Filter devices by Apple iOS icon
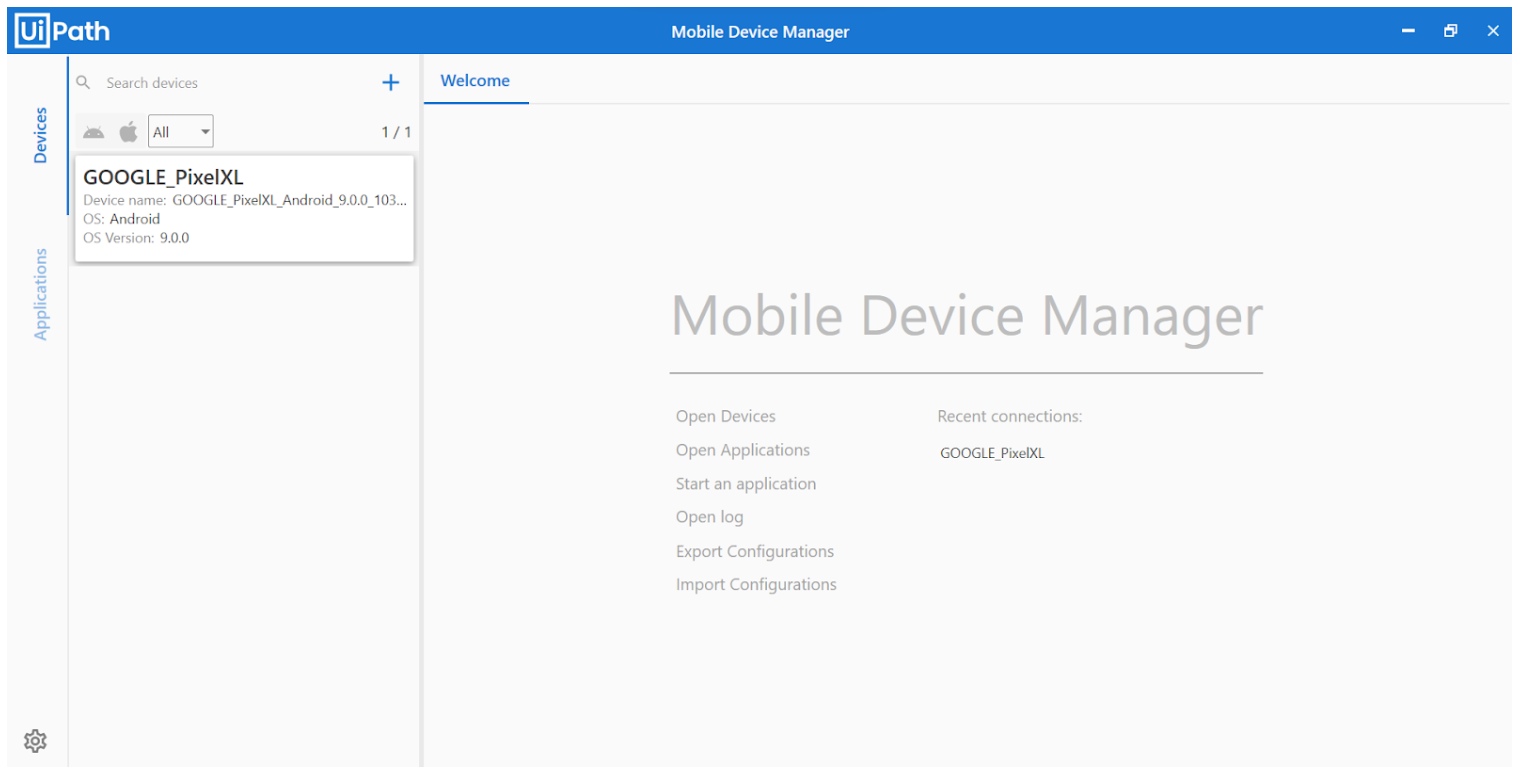This screenshot has width=1518, height=775. [x=128, y=132]
